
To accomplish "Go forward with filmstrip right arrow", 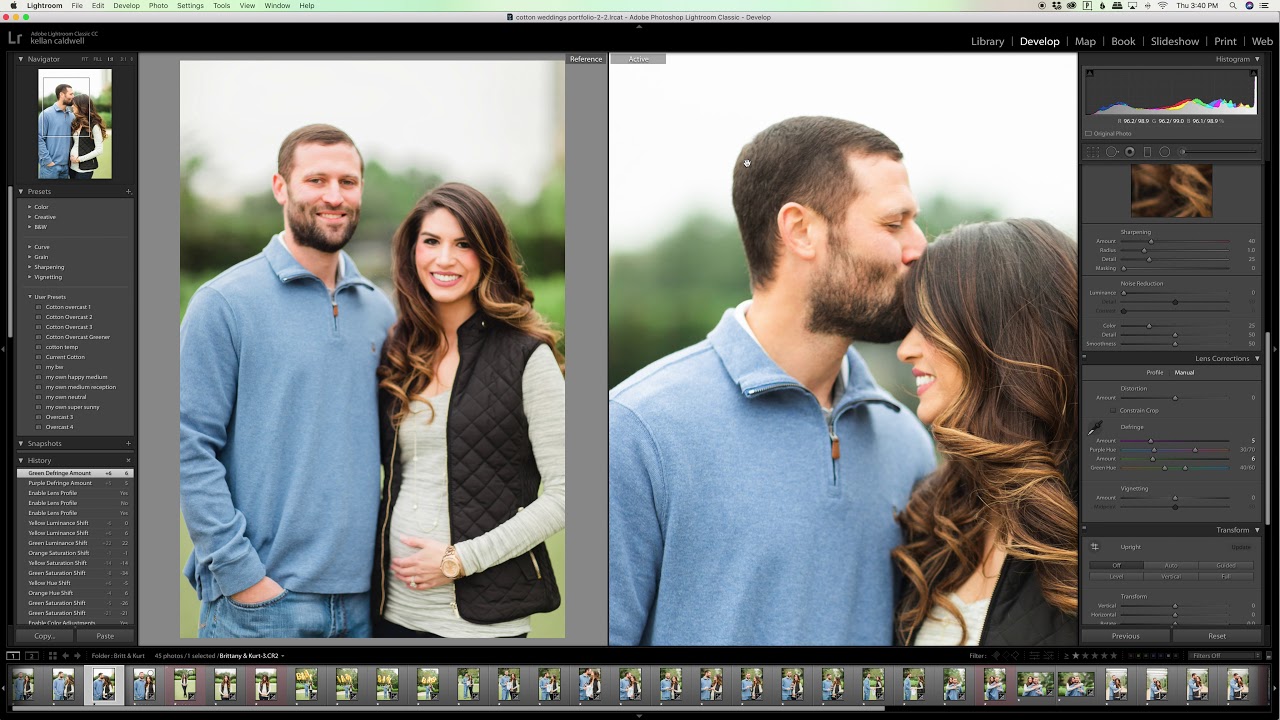I will 77,656.
